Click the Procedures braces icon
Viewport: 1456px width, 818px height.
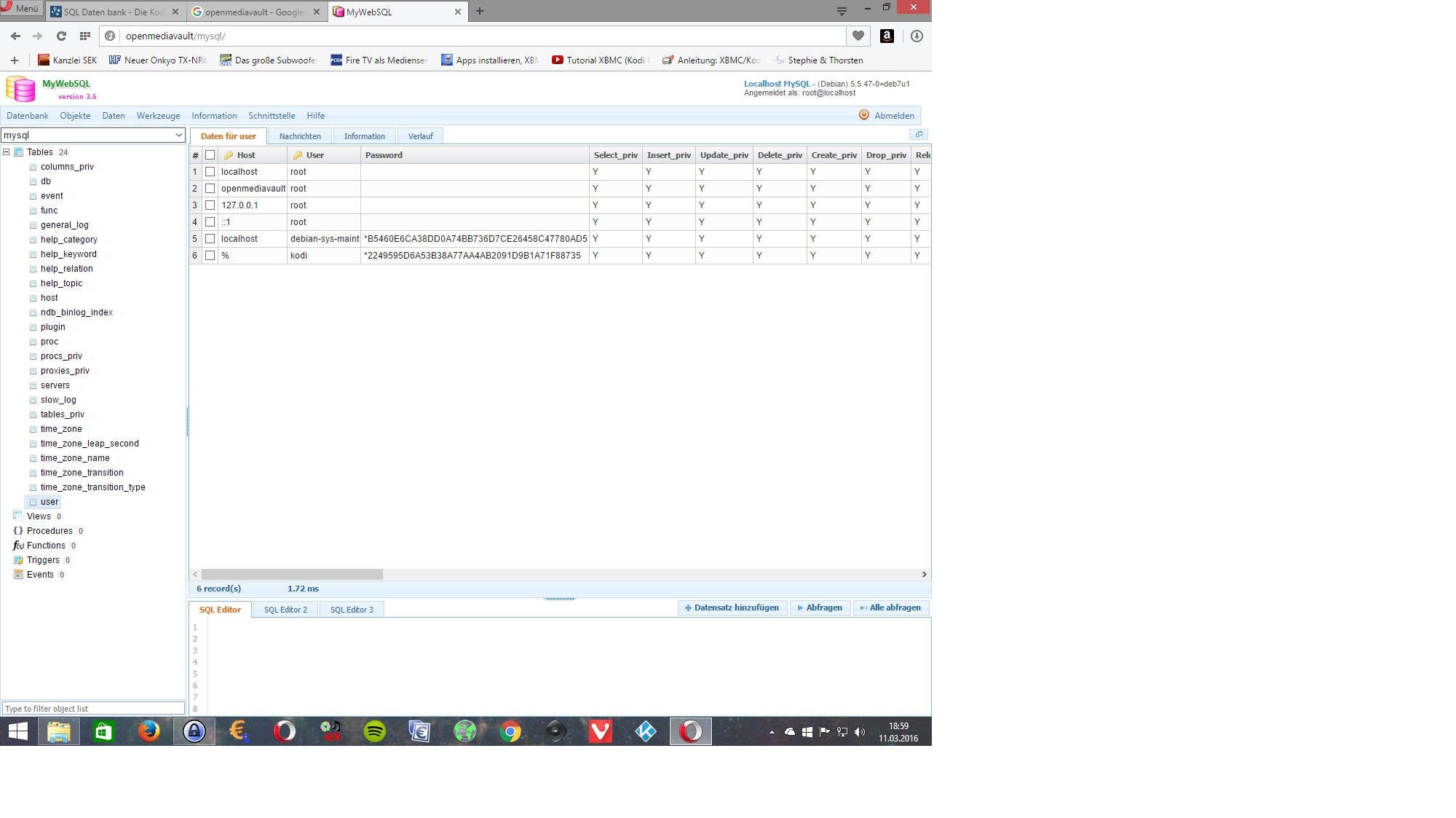tap(18, 531)
